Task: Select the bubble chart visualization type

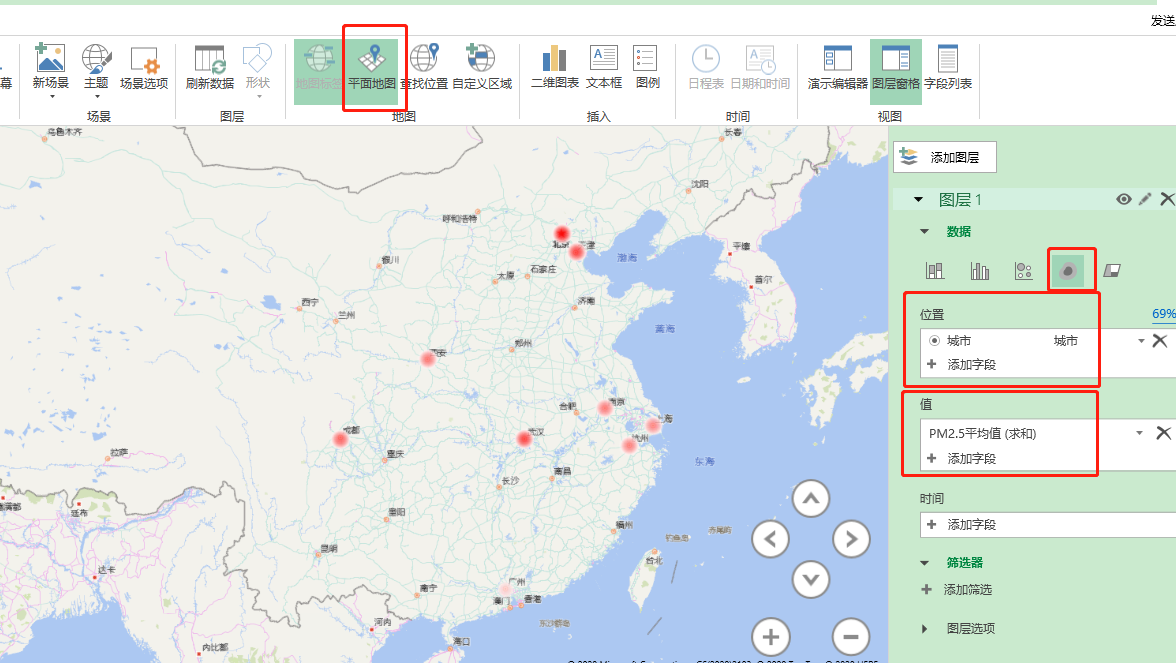Action: point(1023,269)
